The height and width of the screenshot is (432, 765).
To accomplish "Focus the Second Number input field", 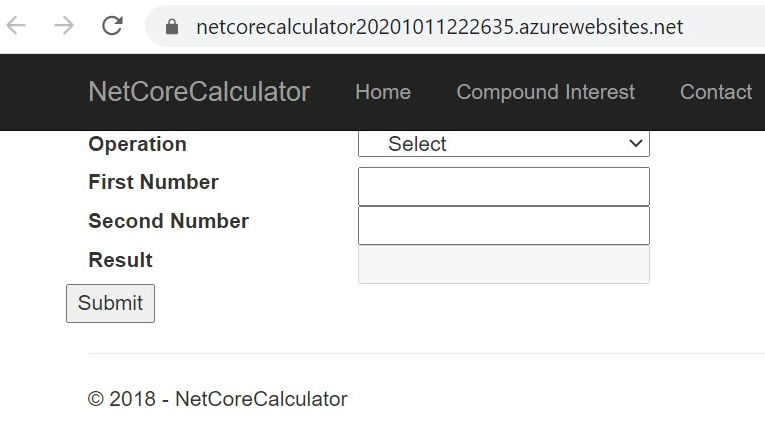I will [x=503, y=226].
